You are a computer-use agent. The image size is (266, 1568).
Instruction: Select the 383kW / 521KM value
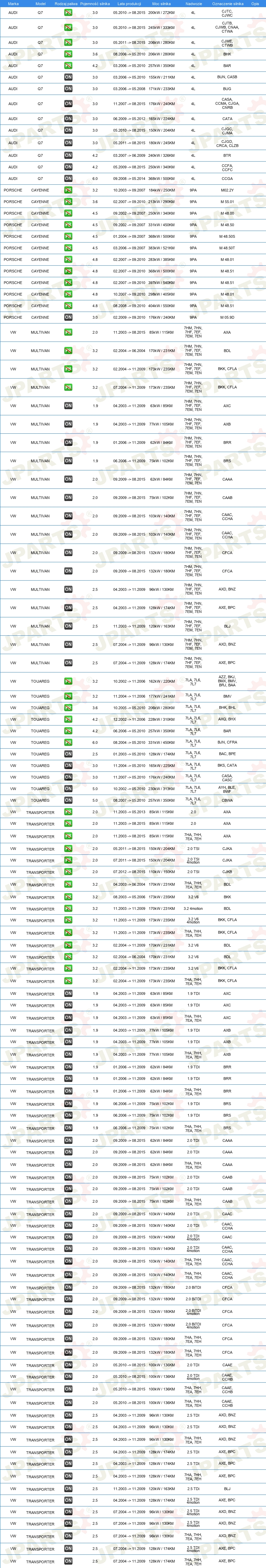[161, 248]
